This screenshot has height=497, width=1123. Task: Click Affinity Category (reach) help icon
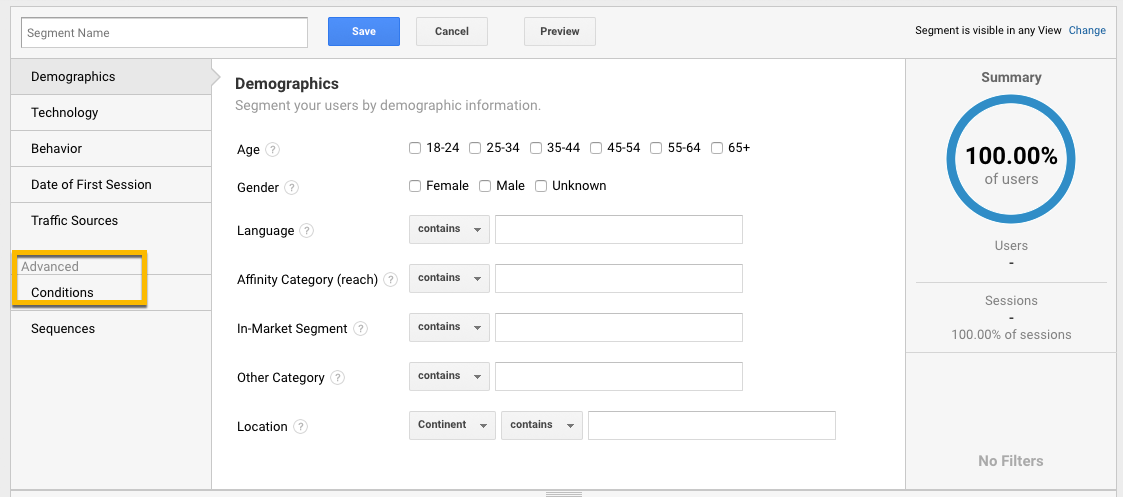390,280
